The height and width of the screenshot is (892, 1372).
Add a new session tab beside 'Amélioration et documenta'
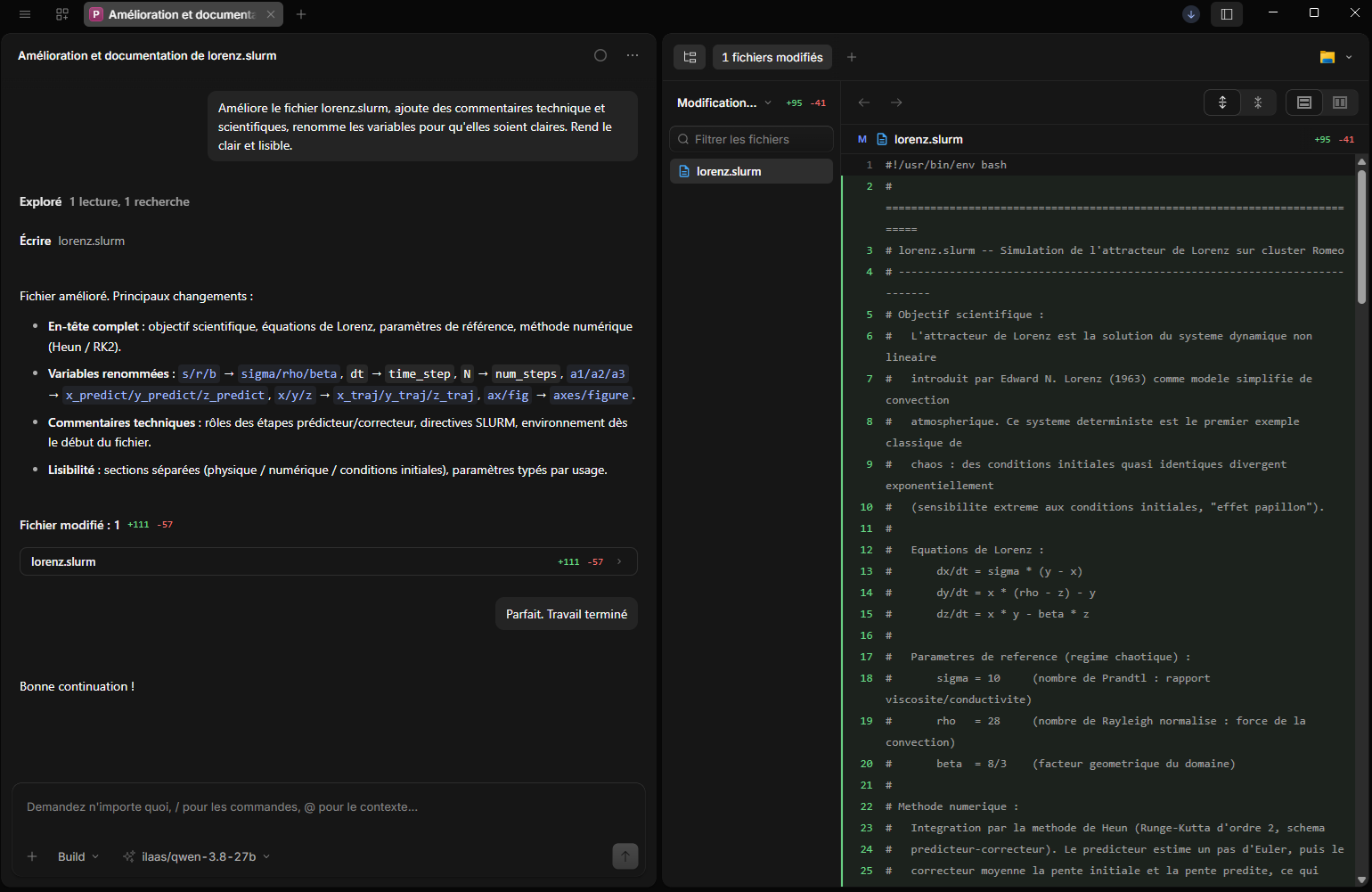pos(301,14)
